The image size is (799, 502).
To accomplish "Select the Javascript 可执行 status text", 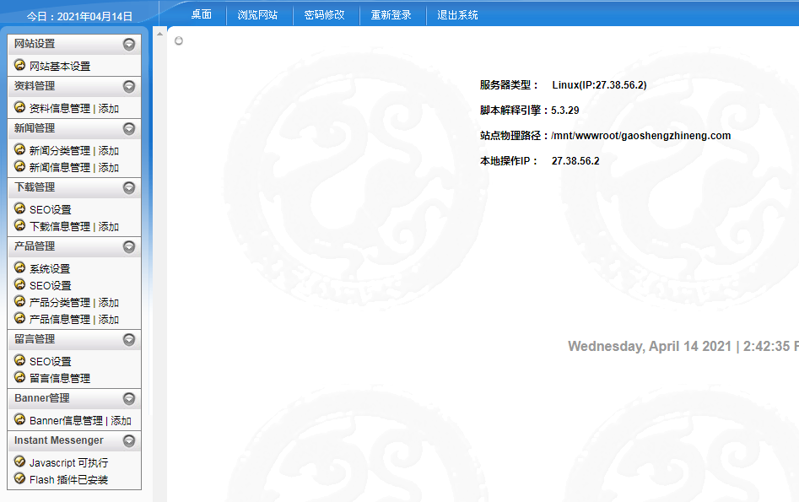I will [69, 463].
